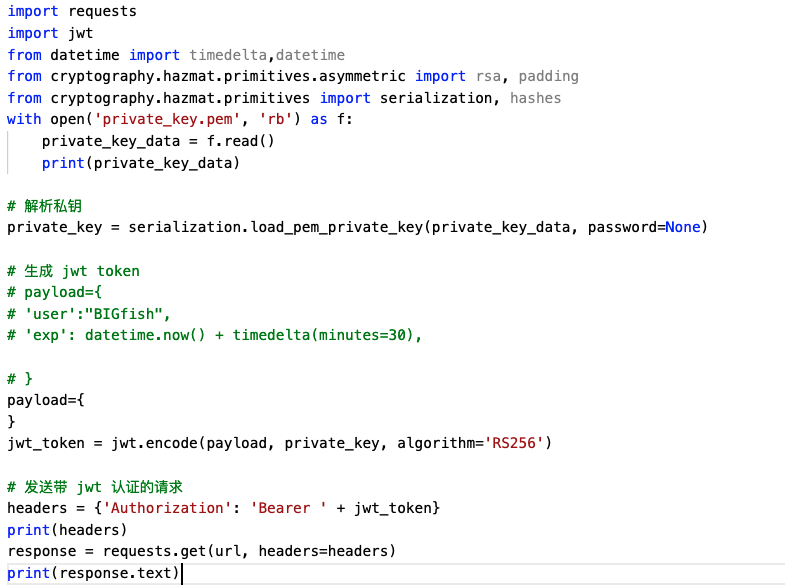Click 'requests.get(url, headers=headers)' call
Screen dimensions: 785x587
249,551
